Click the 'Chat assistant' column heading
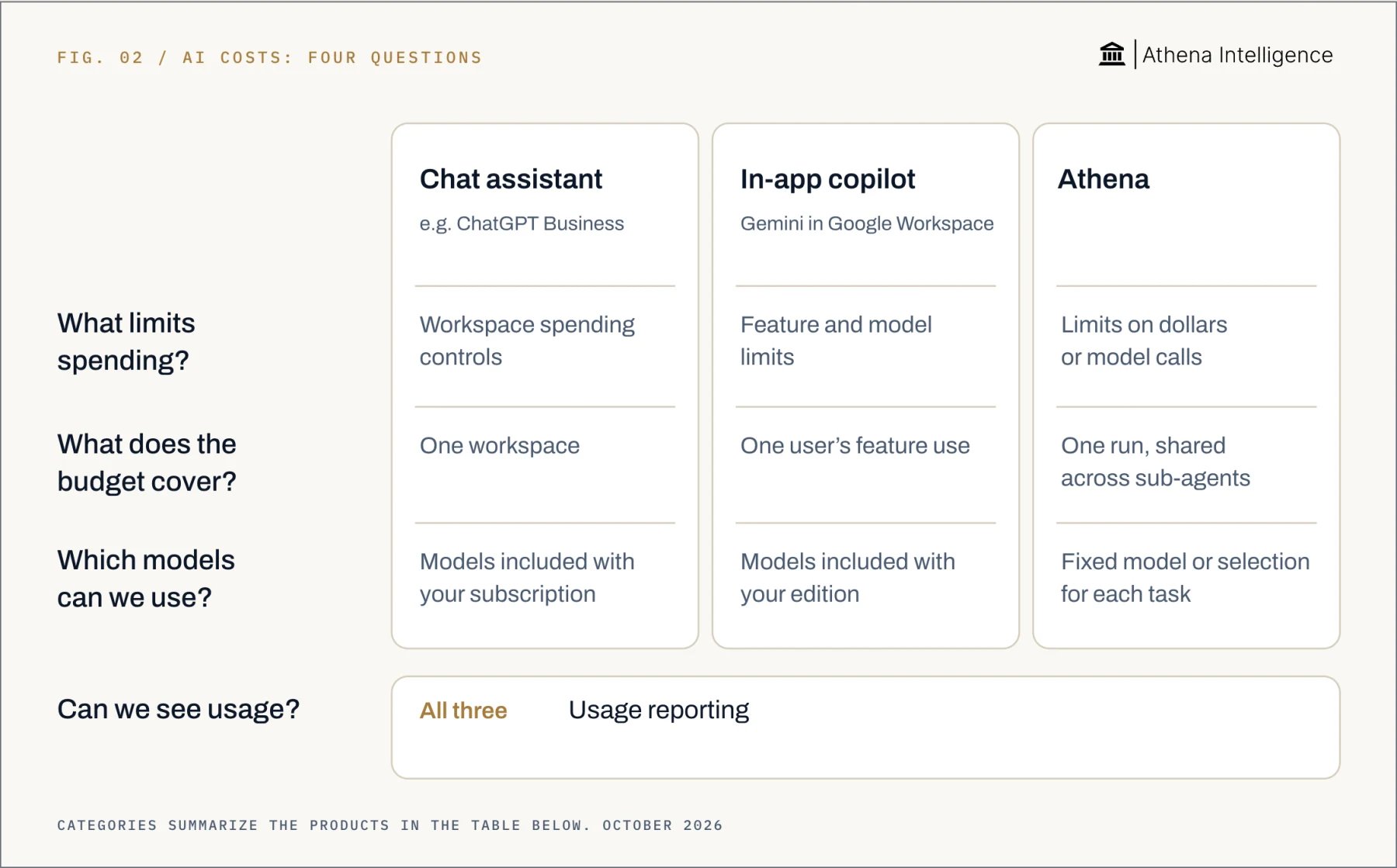 coord(511,179)
